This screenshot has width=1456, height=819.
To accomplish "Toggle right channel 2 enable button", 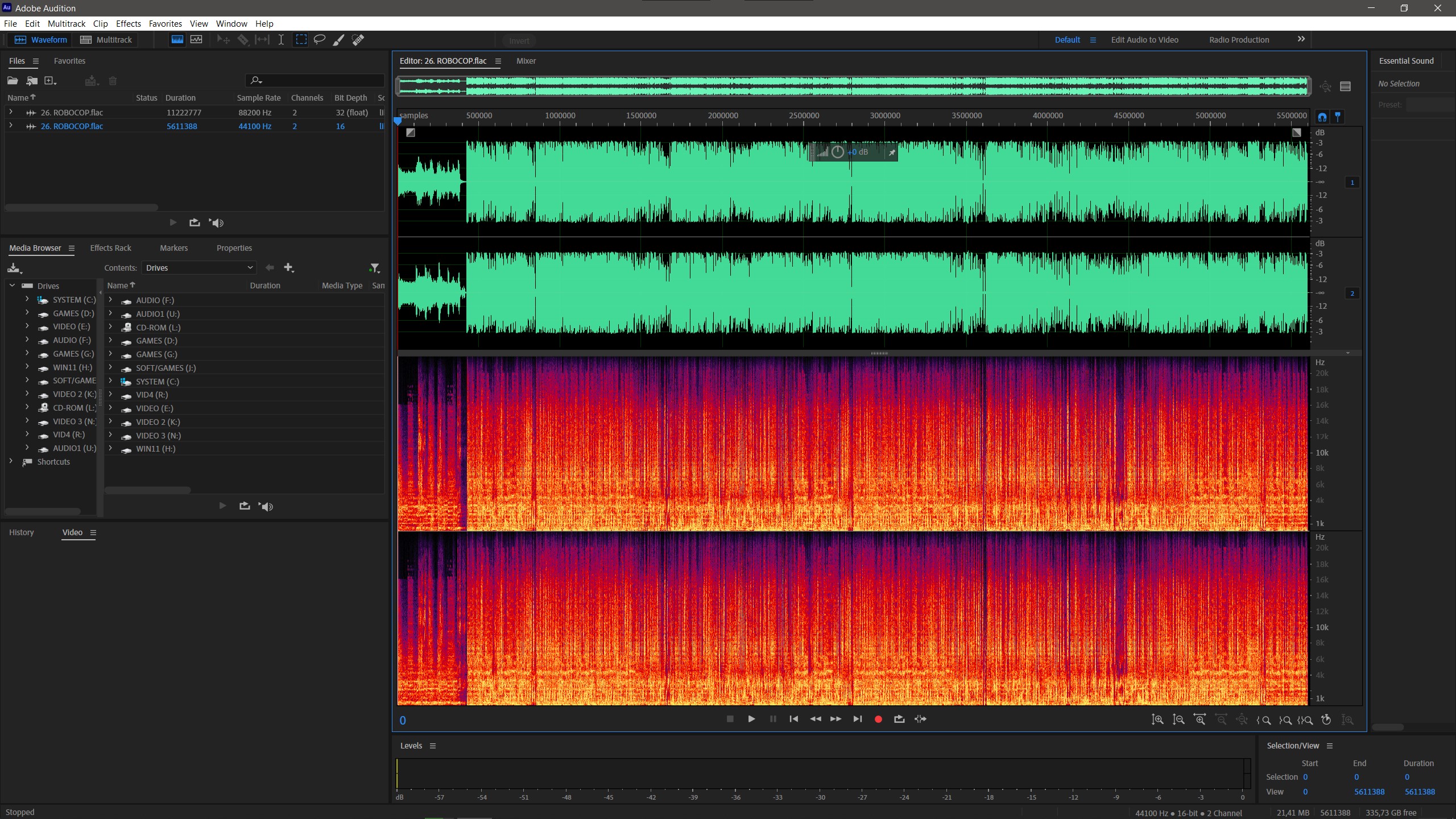I will (1352, 293).
